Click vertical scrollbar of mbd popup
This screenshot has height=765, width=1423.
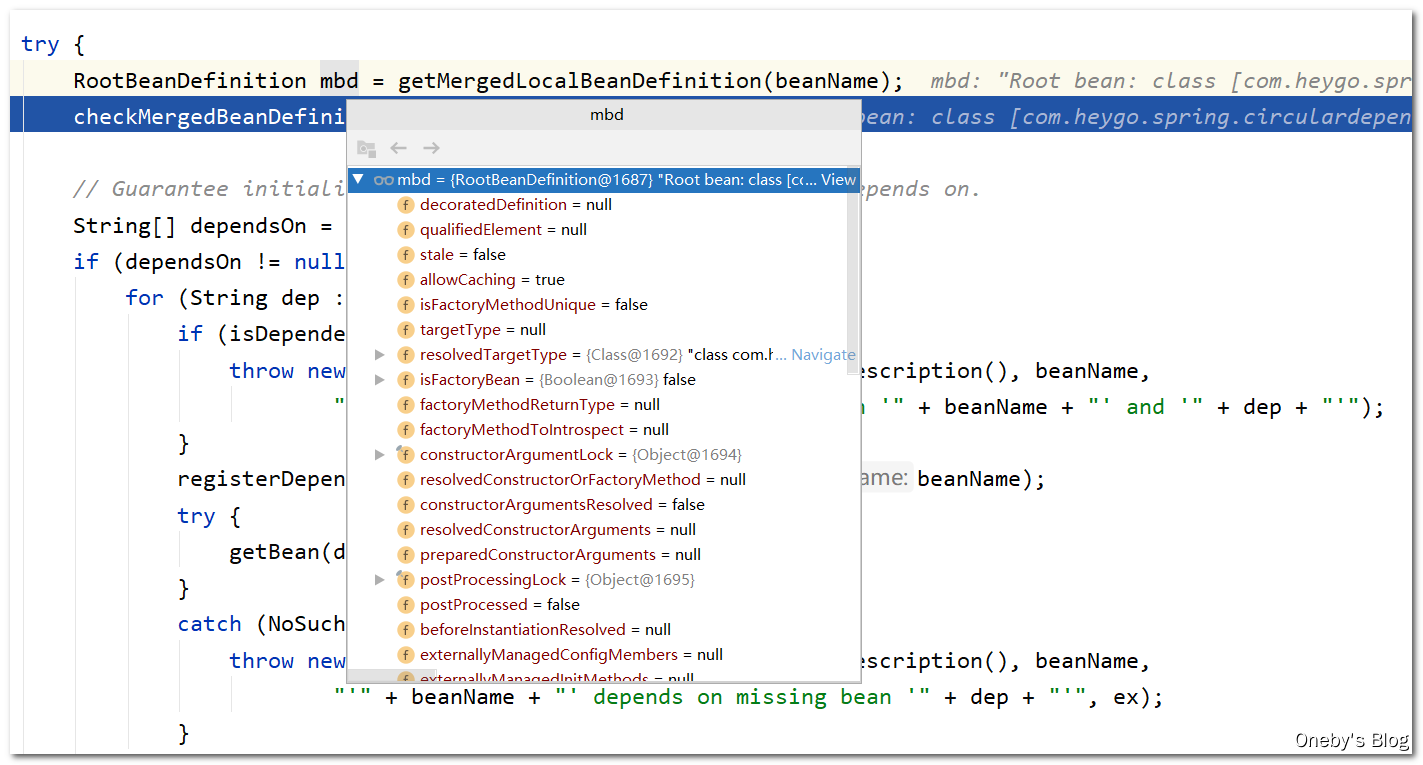point(853,270)
